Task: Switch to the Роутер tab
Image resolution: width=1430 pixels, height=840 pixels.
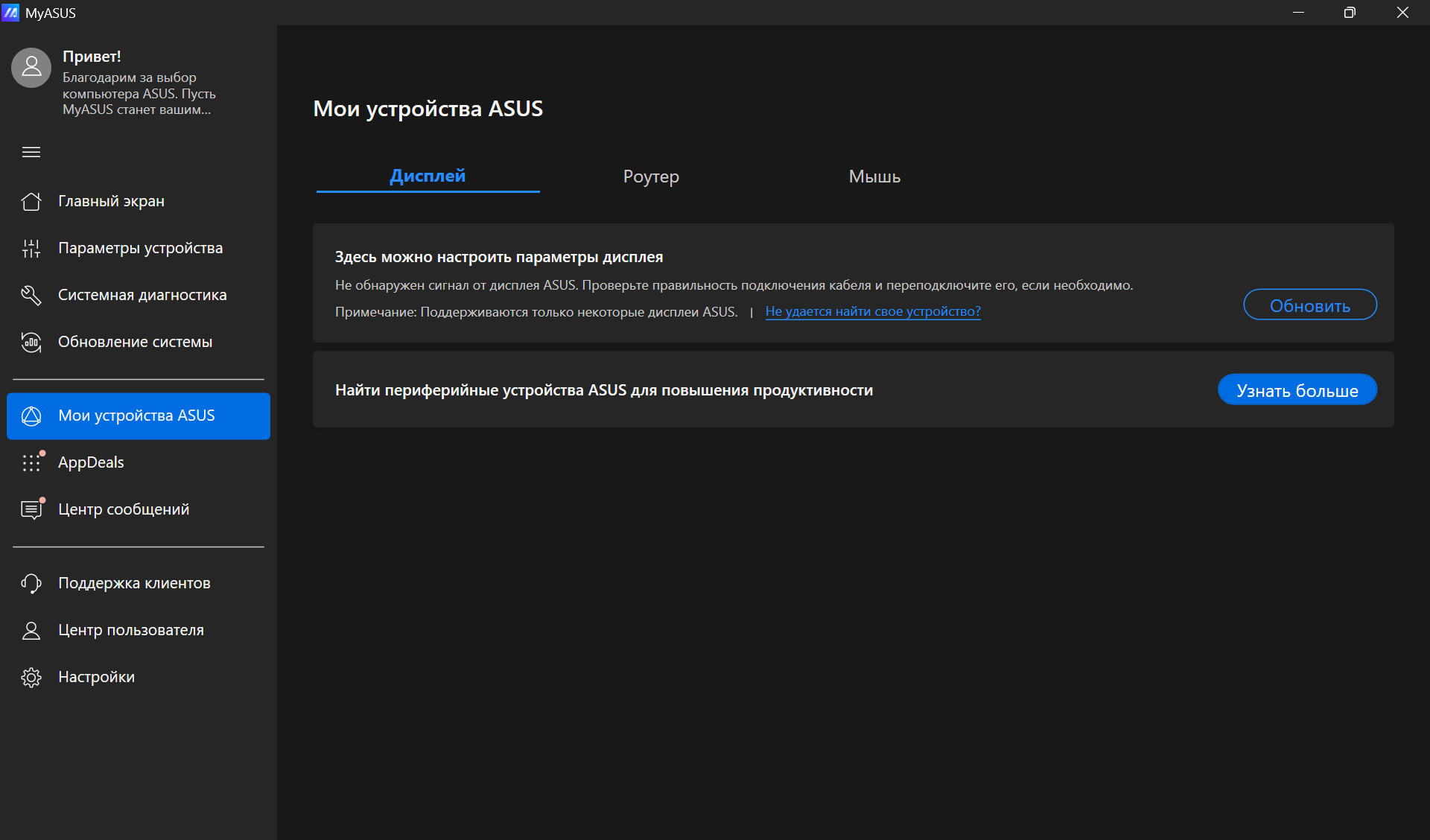Action: click(x=651, y=176)
